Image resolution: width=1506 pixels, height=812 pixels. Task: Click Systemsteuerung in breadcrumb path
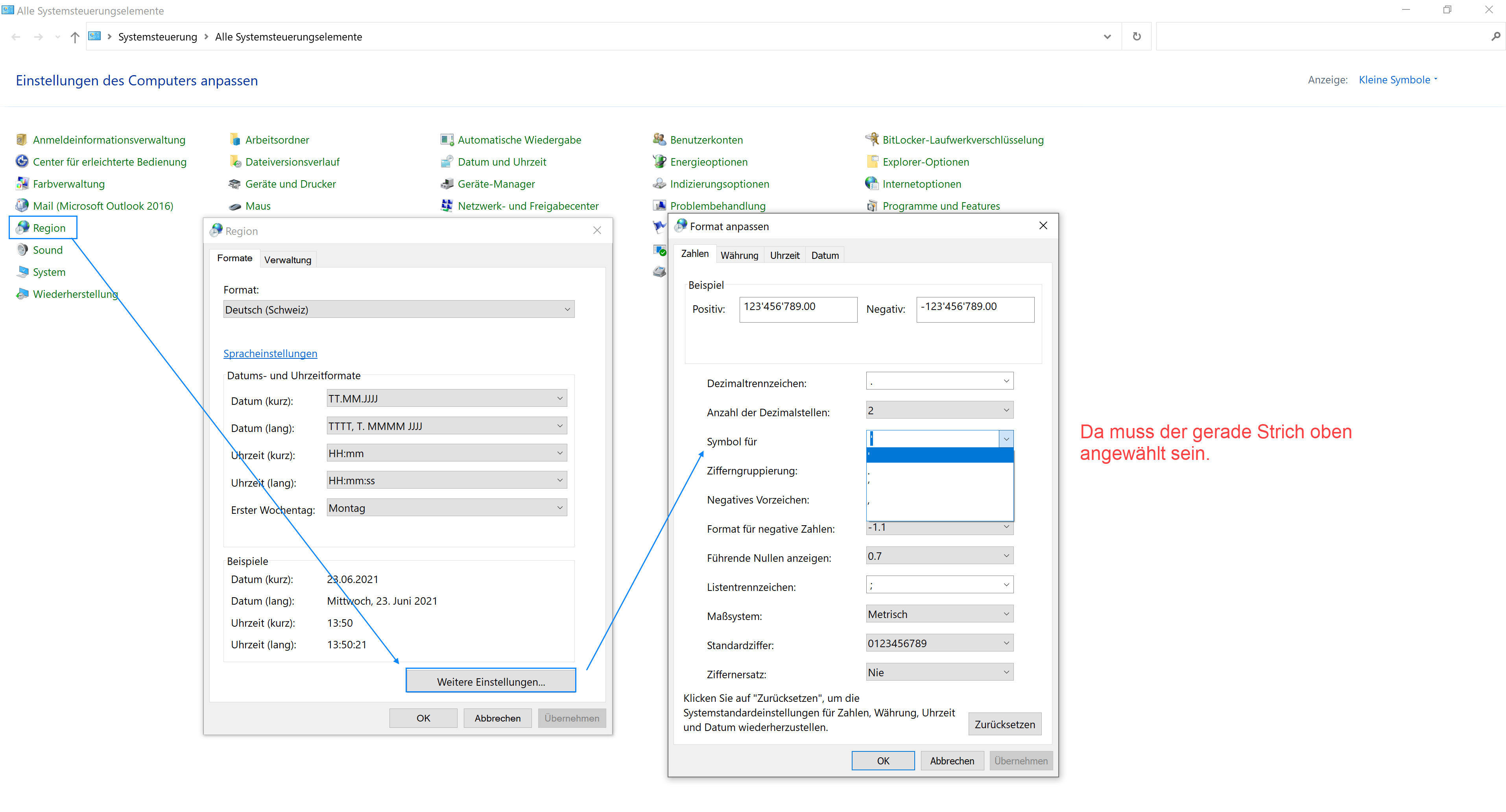pyautogui.click(x=157, y=37)
